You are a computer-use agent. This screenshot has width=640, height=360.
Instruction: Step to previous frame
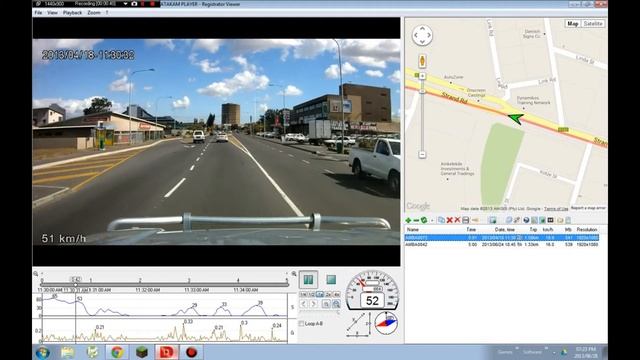[304, 304]
